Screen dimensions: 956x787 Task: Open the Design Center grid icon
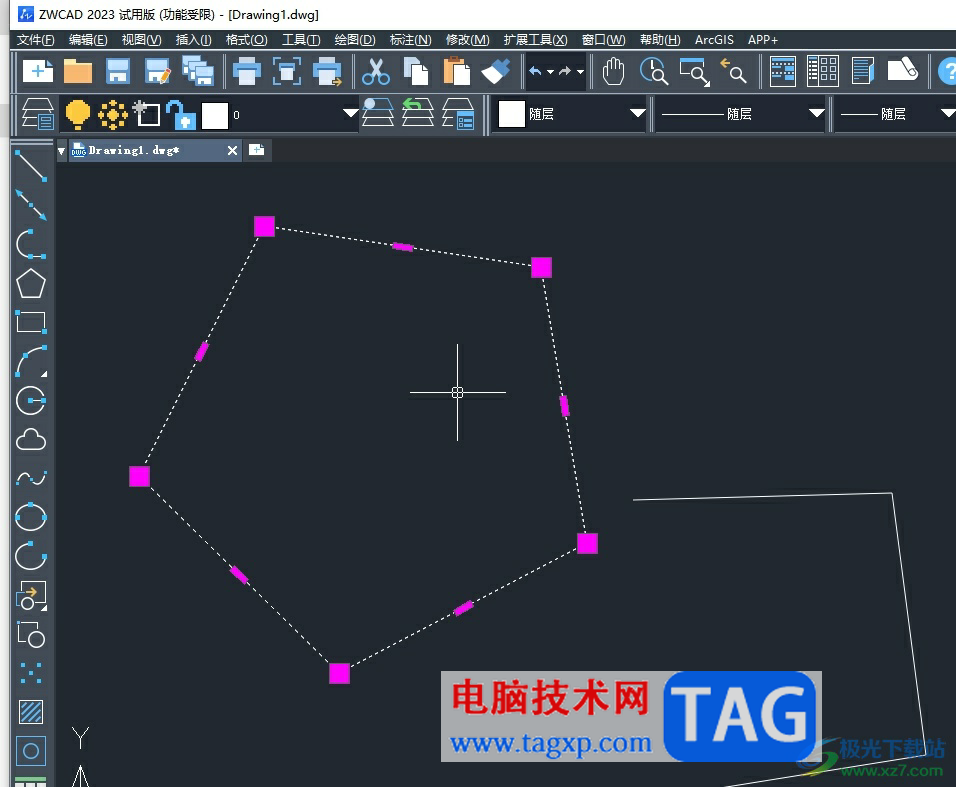[823, 71]
